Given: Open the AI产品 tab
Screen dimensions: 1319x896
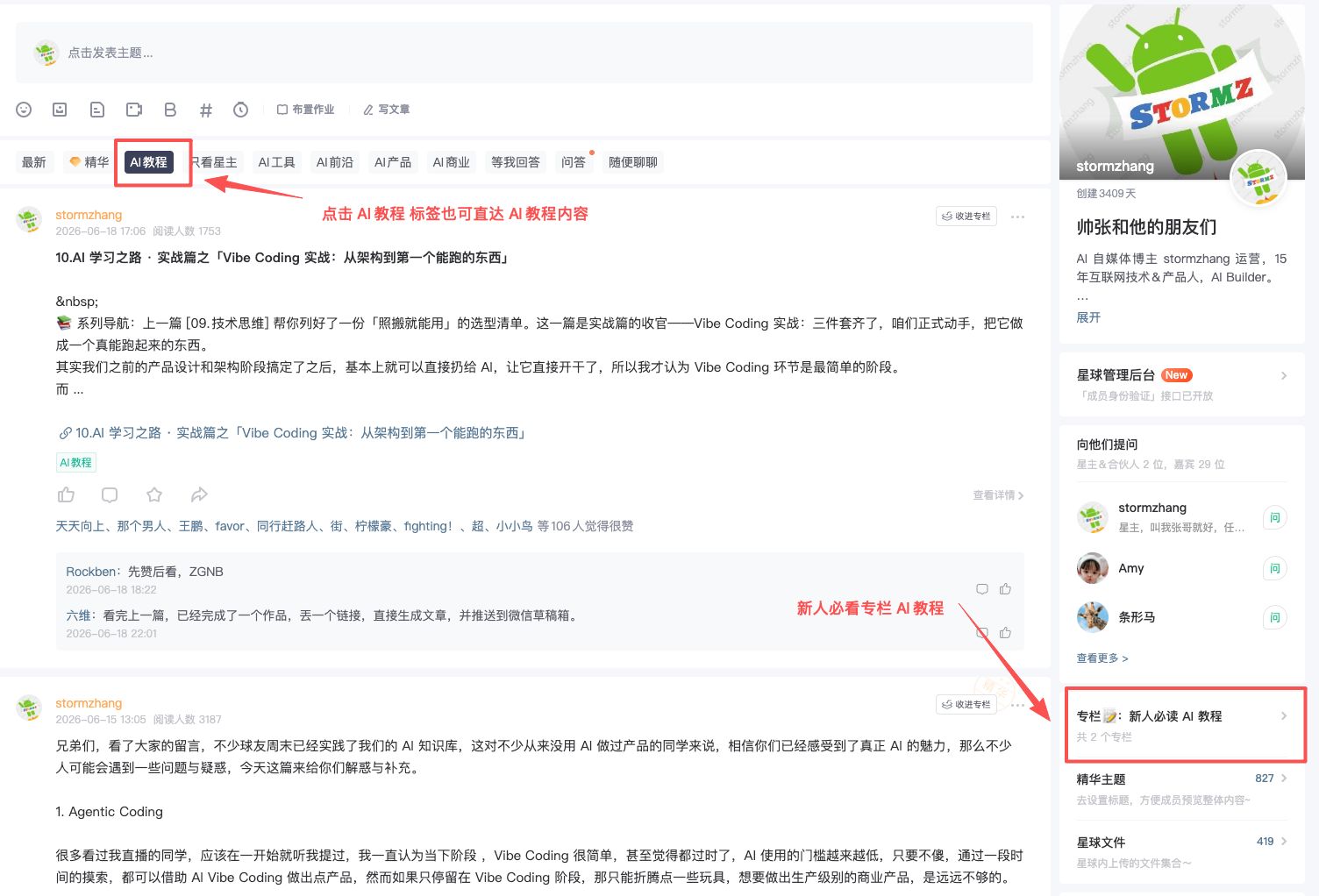Looking at the screenshot, I should [393, 162].
